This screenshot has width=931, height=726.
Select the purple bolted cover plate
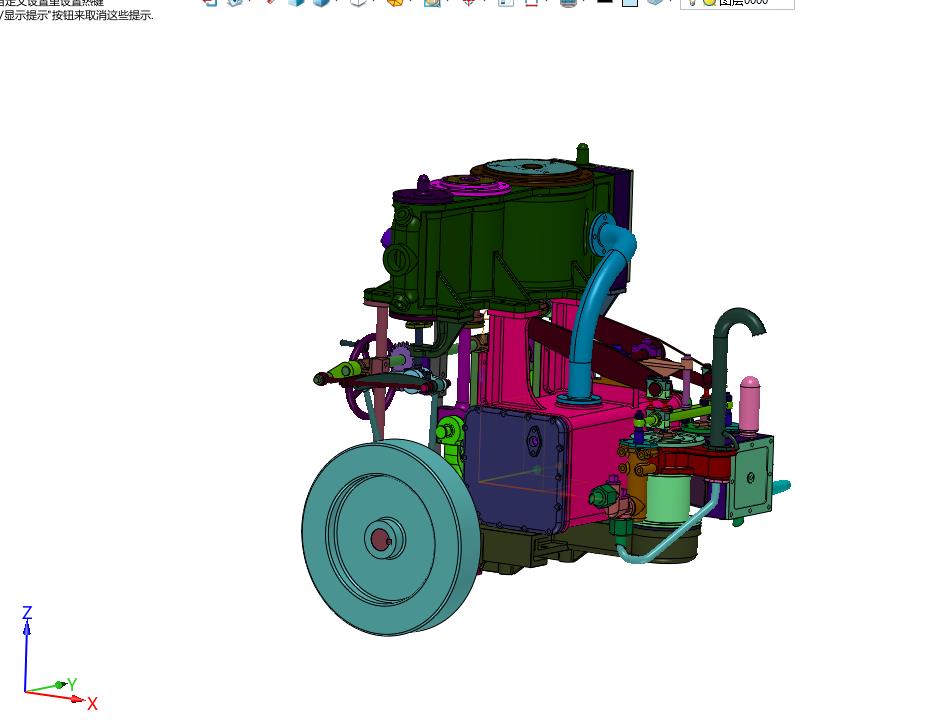point(514,469)
